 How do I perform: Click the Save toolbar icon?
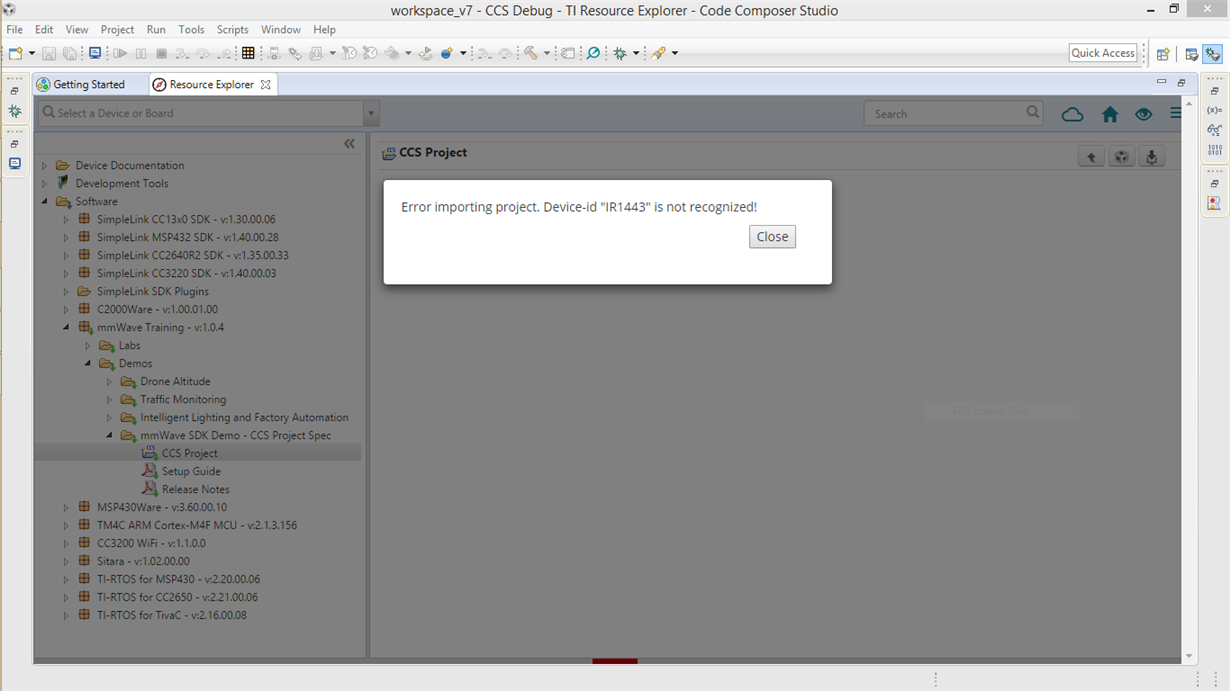coord(49,53)
